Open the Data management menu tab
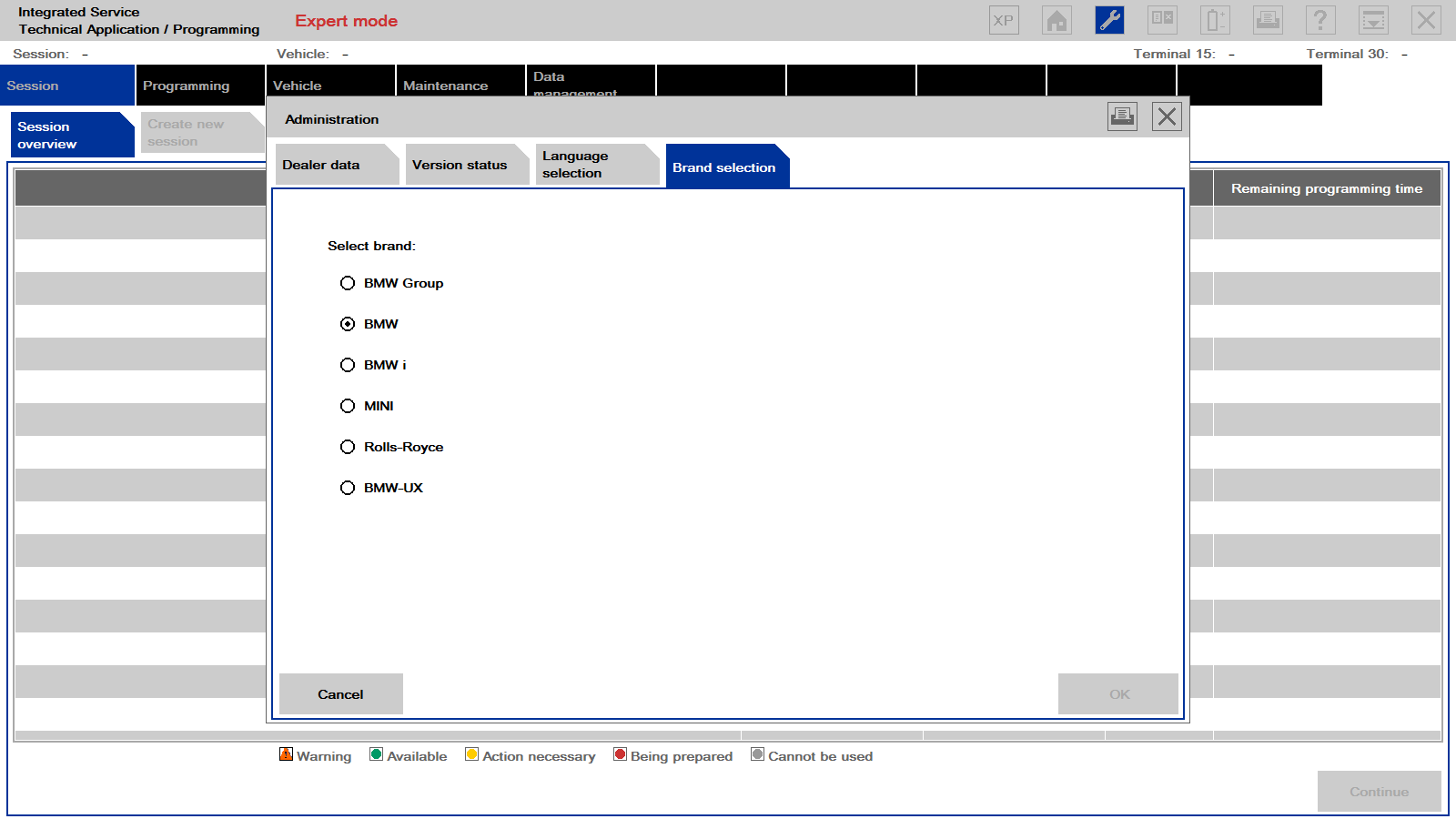The width and height of the screenshot is (1456, 819). pos(591,81)
